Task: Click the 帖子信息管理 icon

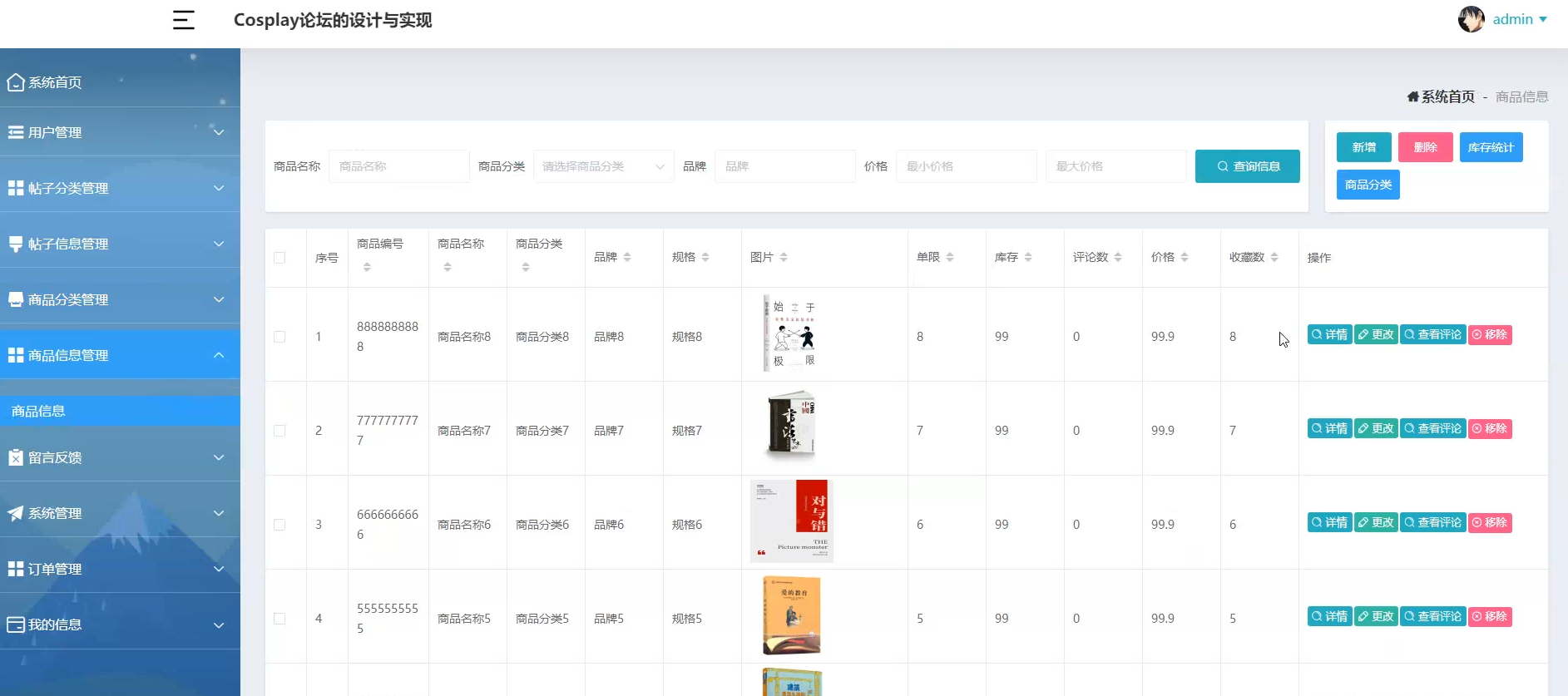Action: tap(16, 244)
